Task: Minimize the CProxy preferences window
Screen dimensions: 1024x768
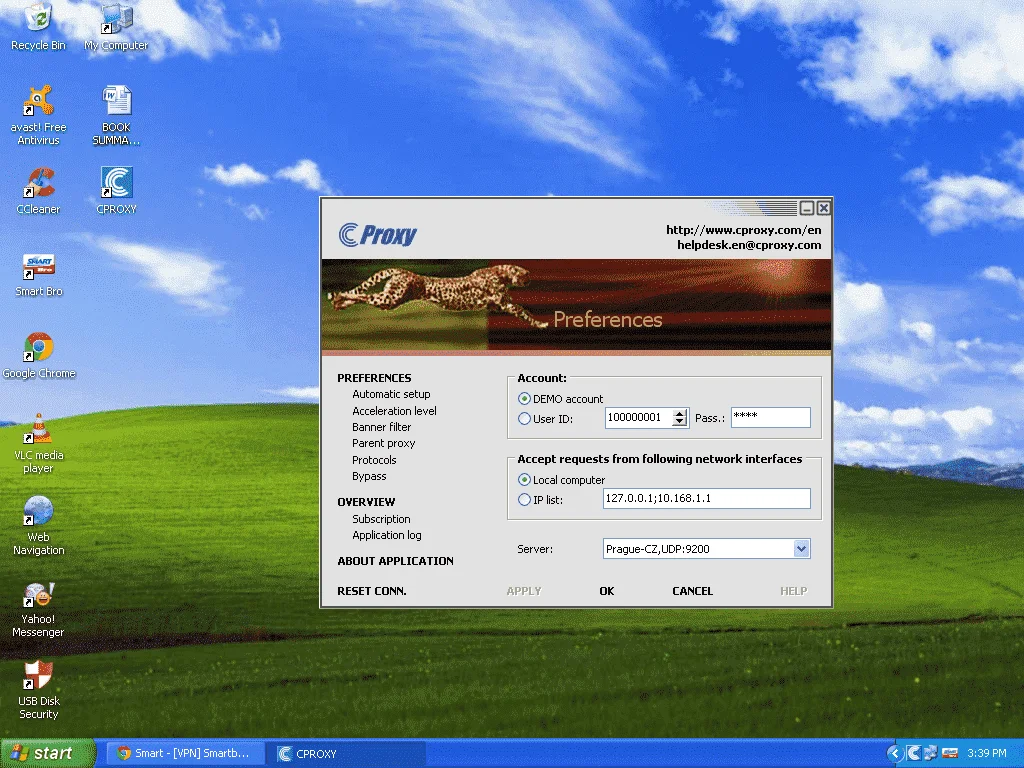Action: point(807,208)
